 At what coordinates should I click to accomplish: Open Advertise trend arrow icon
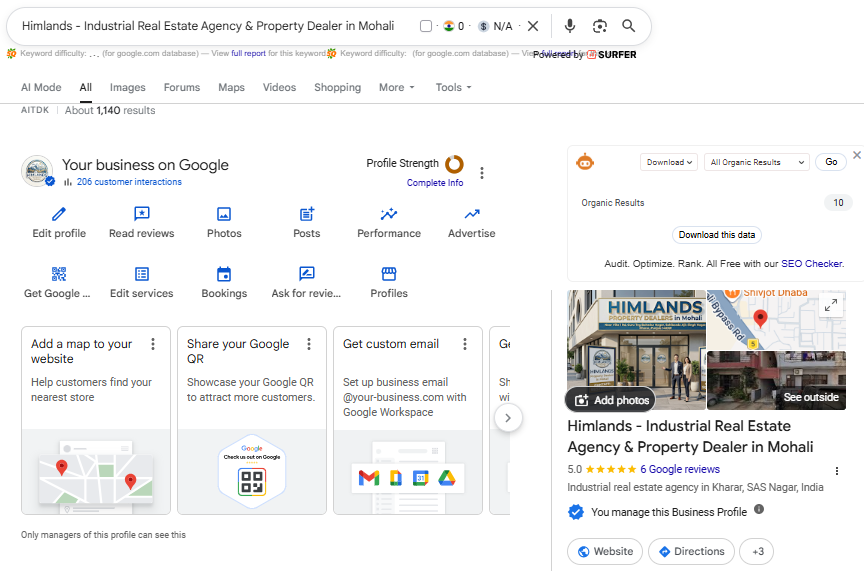(472, 214)
